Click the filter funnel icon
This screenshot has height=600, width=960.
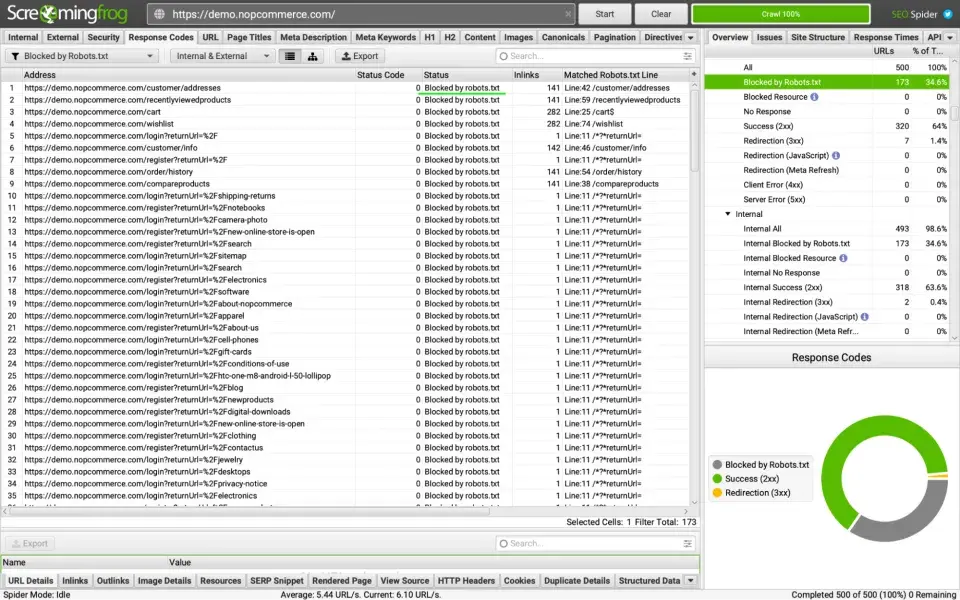(15, 56)
